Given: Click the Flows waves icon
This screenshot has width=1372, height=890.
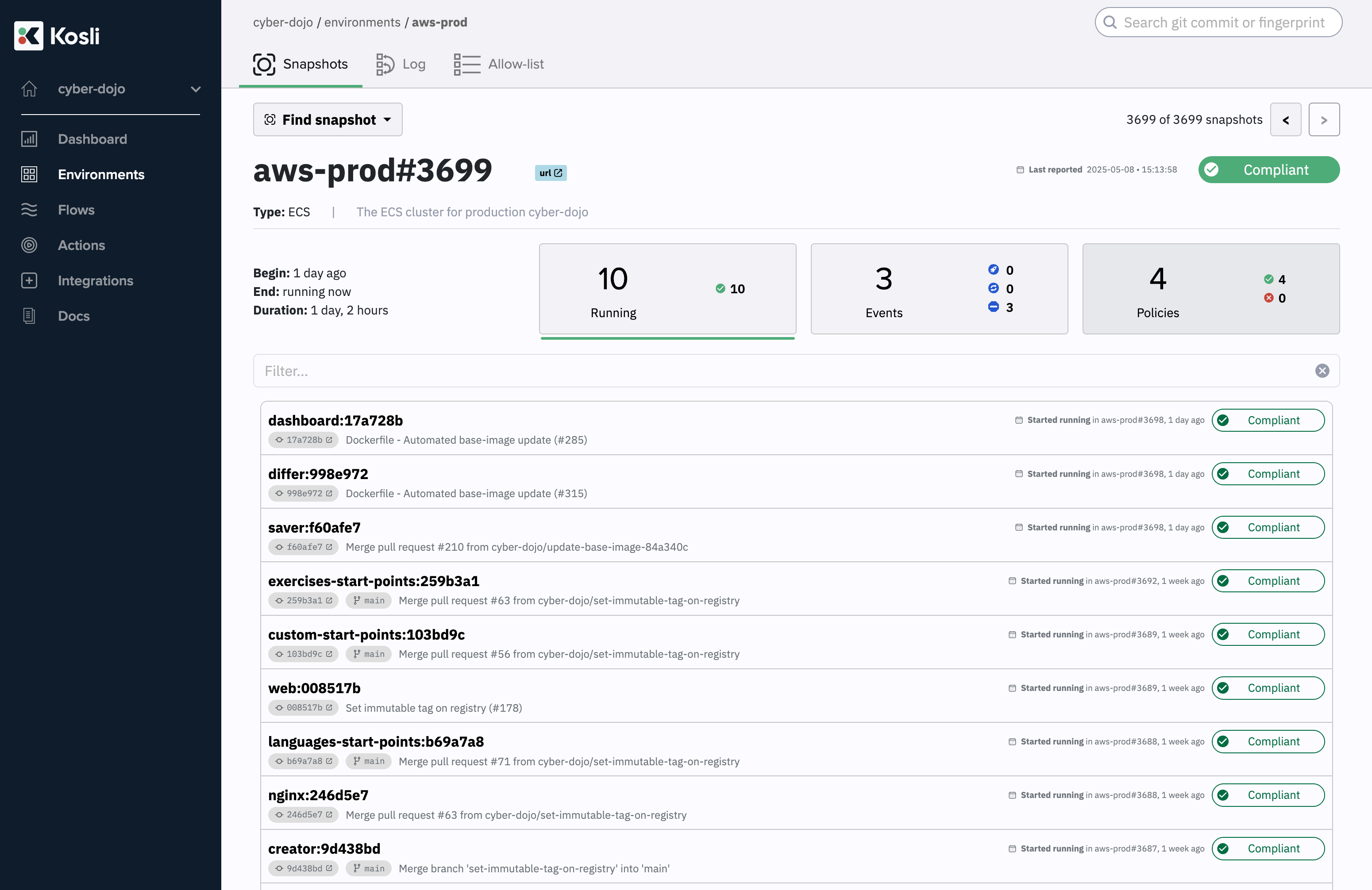Looking at the screenshot, I should pyautogui.click(x=29, y=210).
